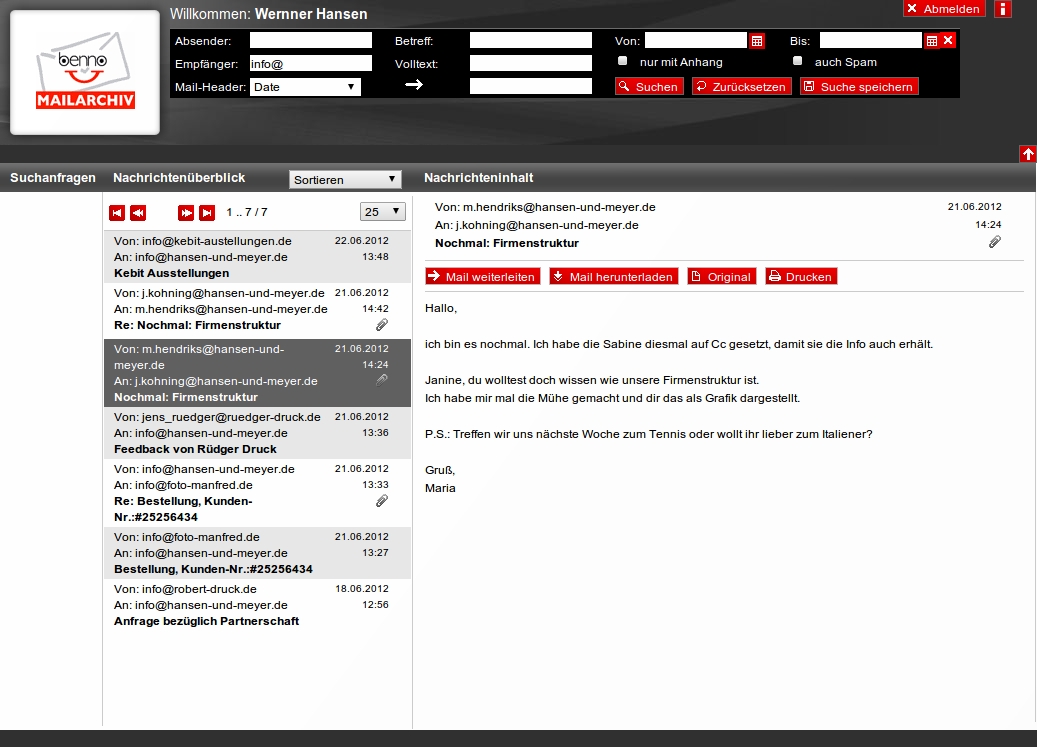Jump to first page of message list
Viewport: 1037px width, 747px height.
pyautogui.click(x=117, y=213)
